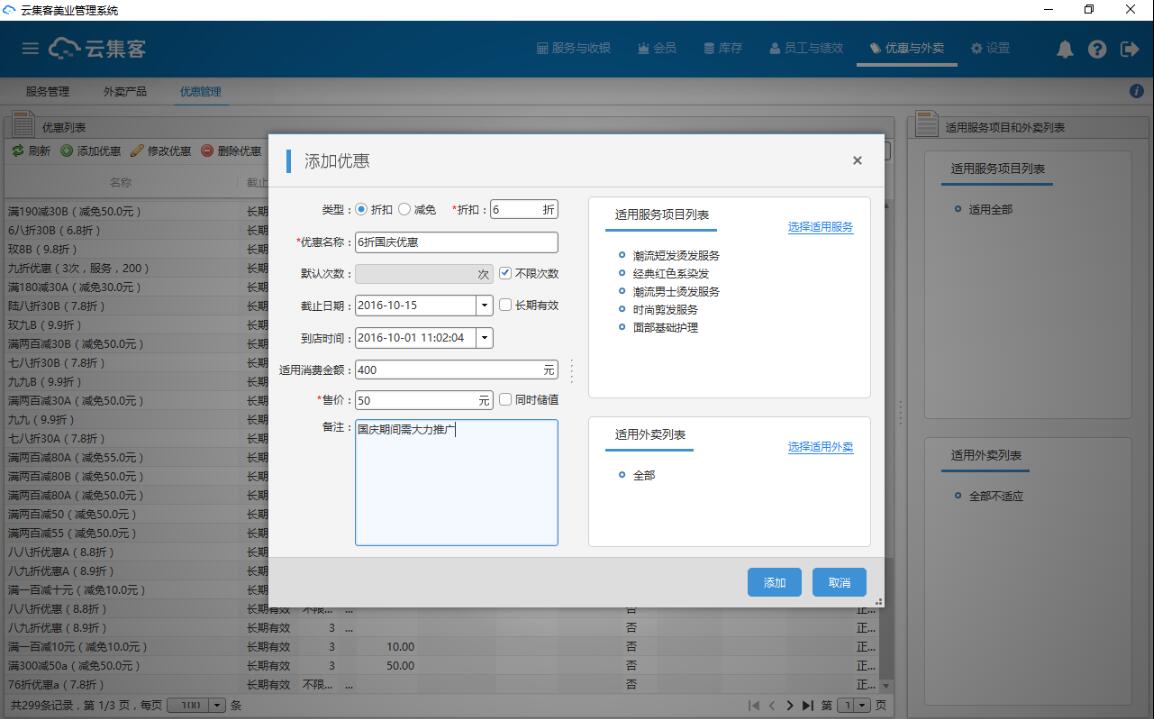
Task: Click the 名称 column header
Action: (121, 182)
